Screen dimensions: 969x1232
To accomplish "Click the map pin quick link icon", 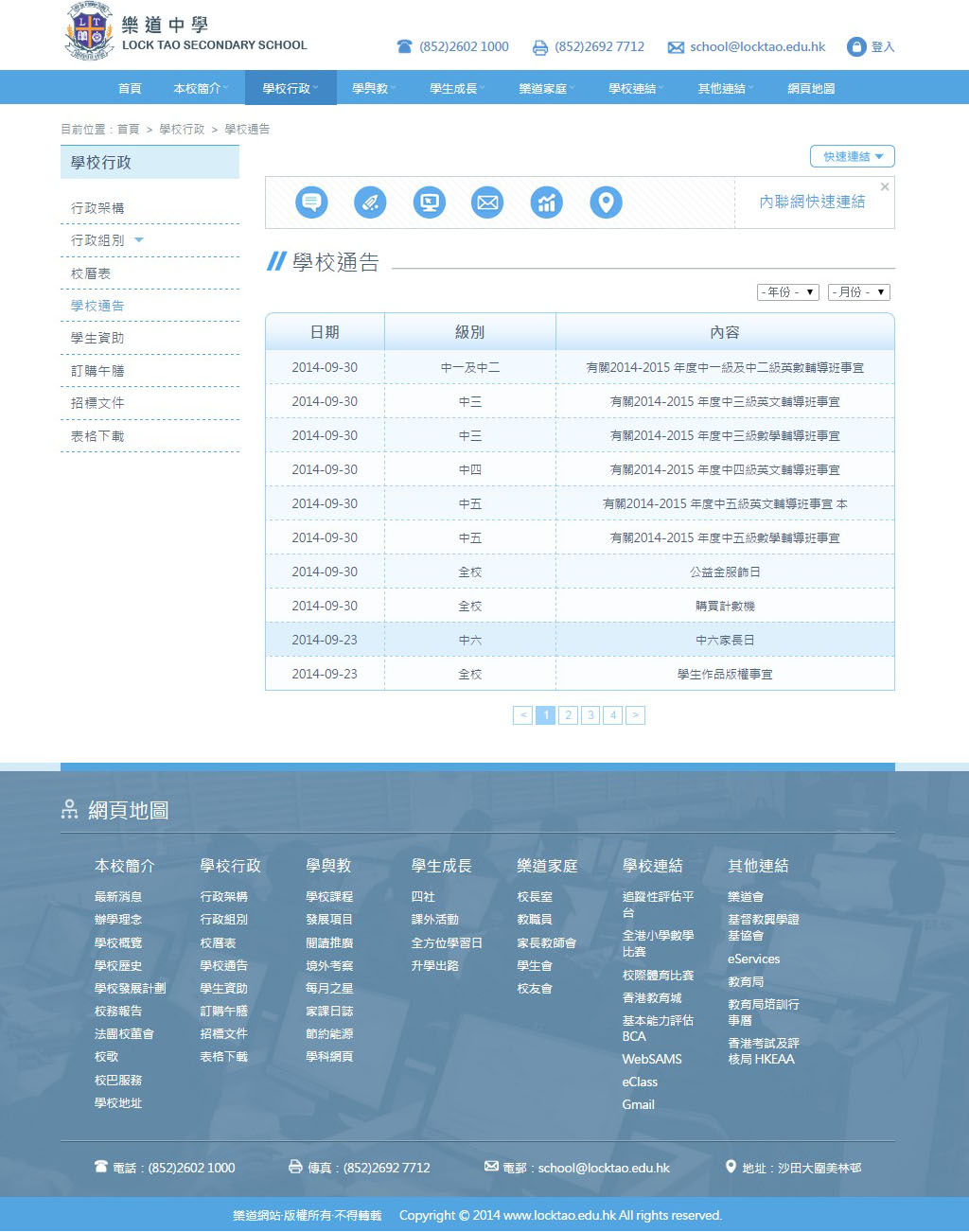I will [606, 202].
